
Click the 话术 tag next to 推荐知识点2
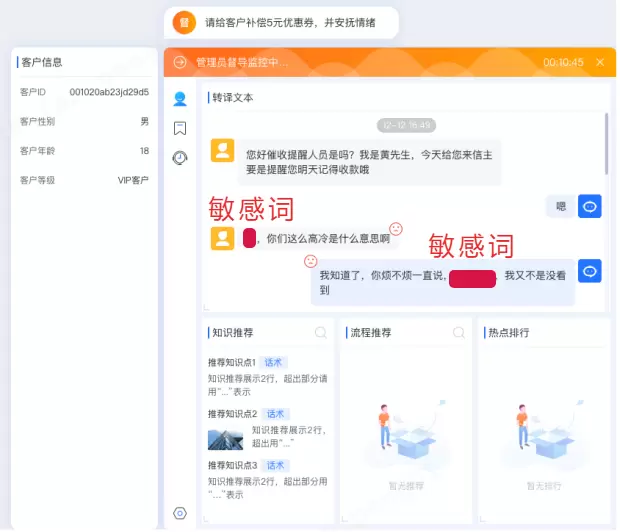point(275,414)
